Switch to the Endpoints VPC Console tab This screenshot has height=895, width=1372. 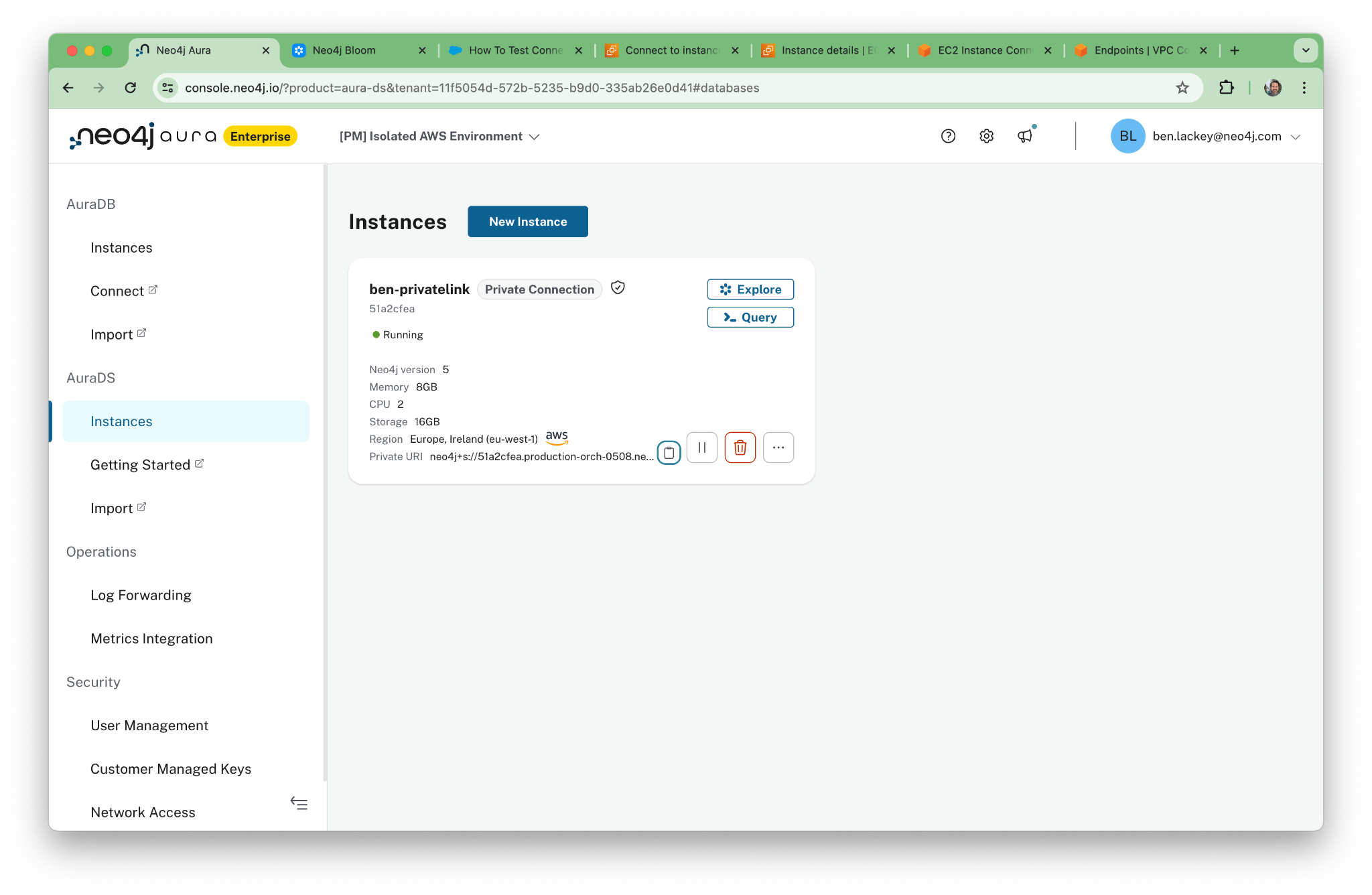(1142, 50)
